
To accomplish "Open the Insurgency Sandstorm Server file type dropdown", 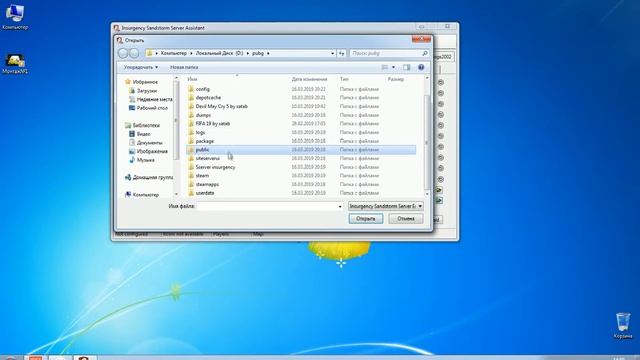I will [385, 206].
